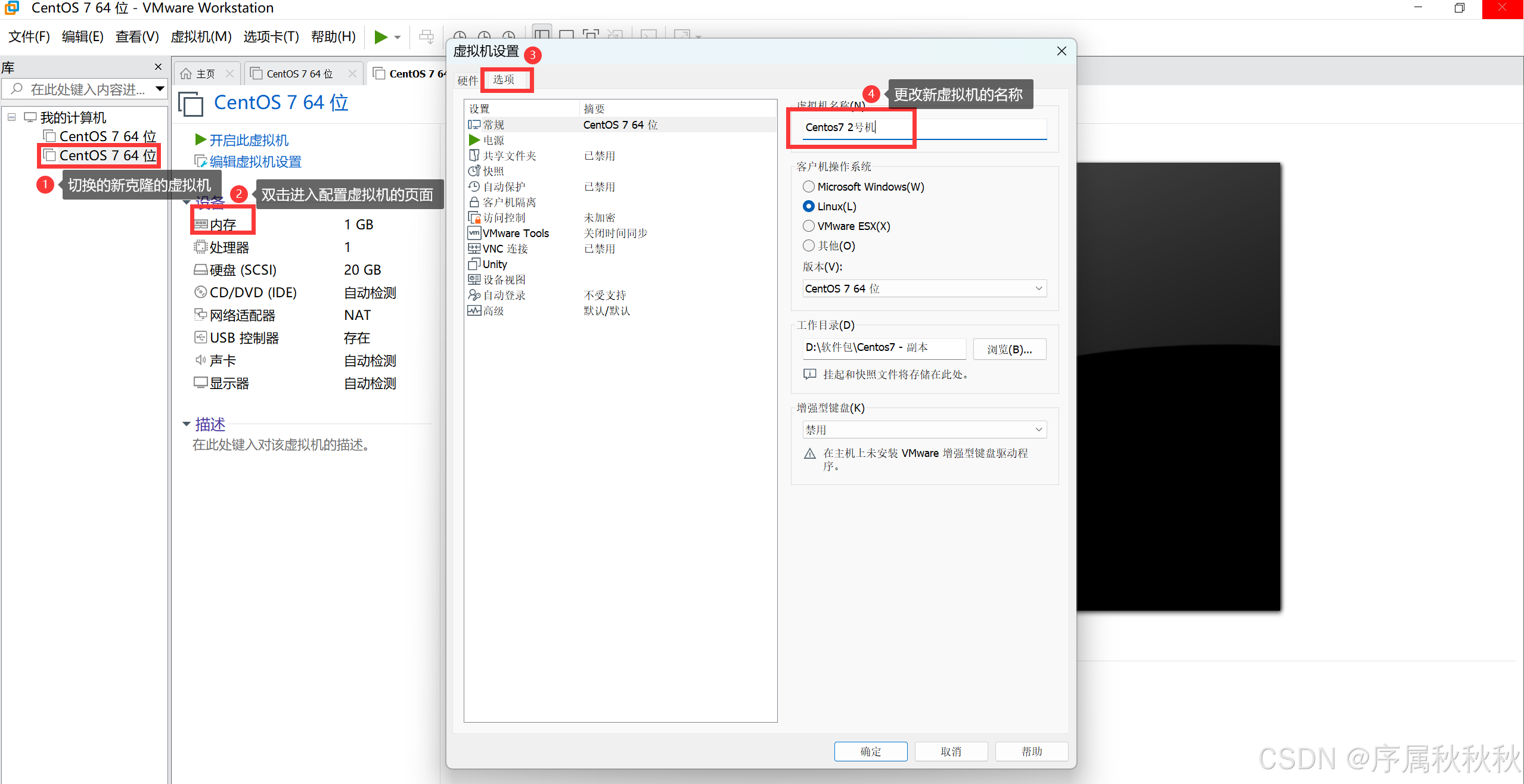The height and width of the screenshot is (784, 1524).
Task: Switch to the 硬件 hardware tab
Action: pos(467,80)
